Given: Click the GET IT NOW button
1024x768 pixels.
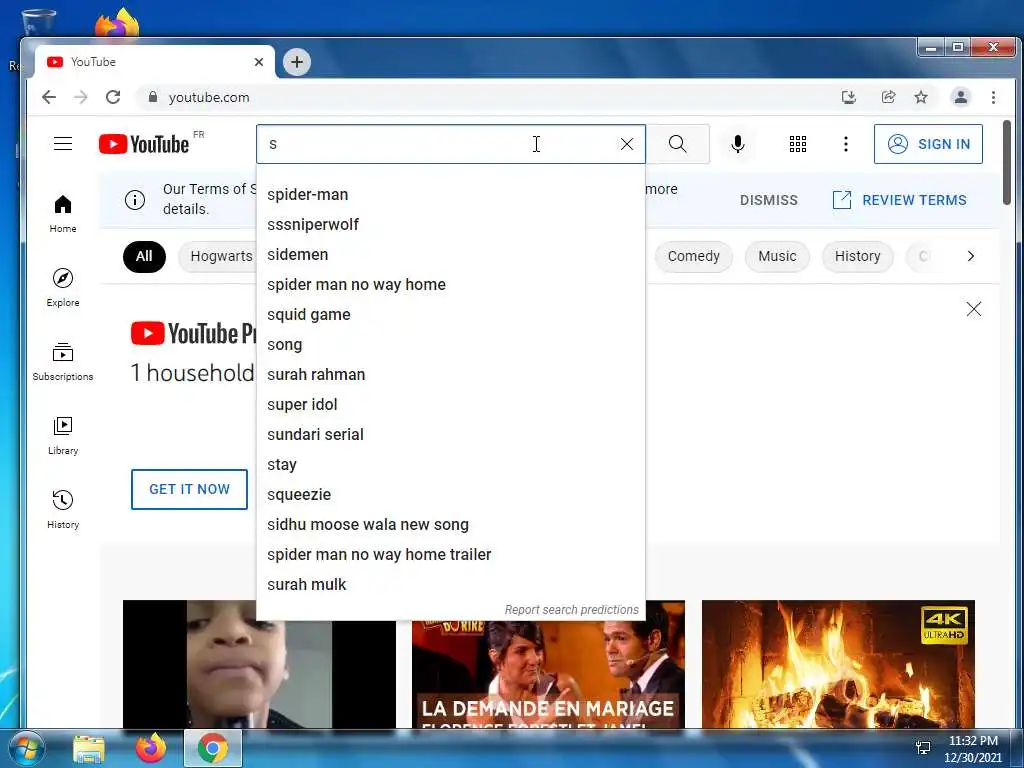Looking at the screenshot, I should (189, 489).
